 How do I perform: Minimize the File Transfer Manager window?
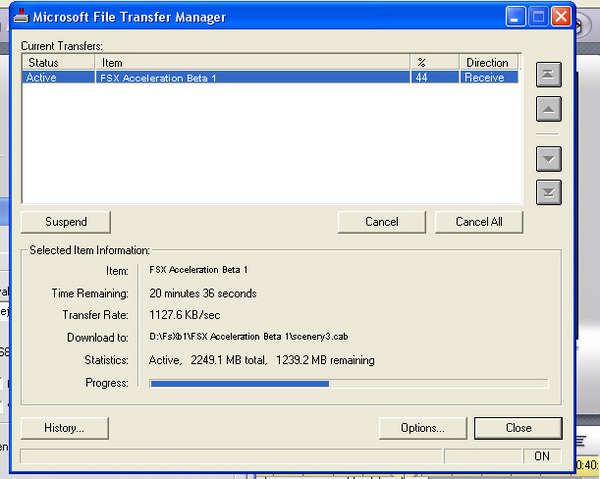point(515,17)
